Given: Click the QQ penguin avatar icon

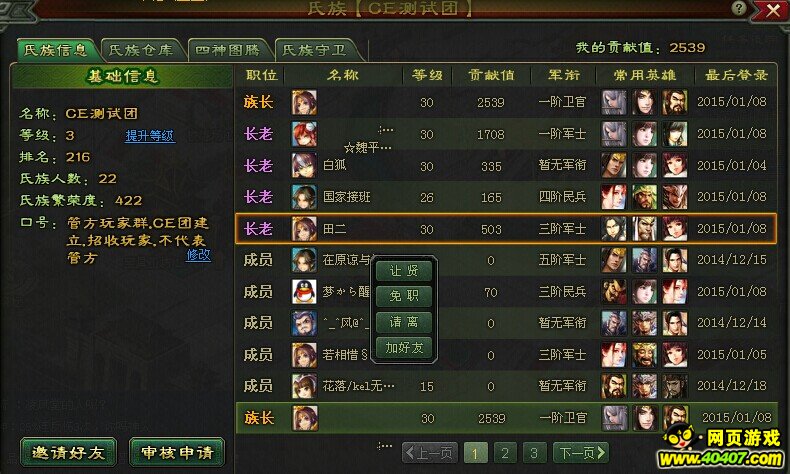Looking at the screenshot, I should [304, 292].
